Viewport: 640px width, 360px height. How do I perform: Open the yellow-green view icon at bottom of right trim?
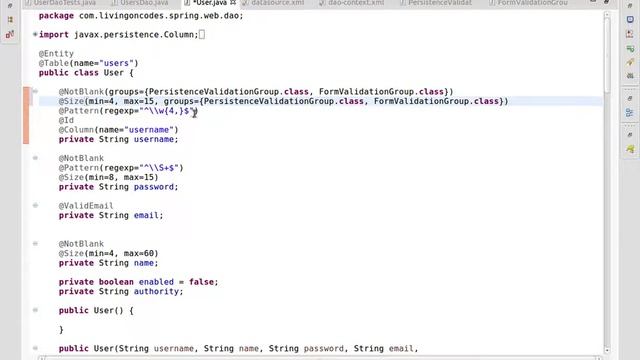[x=630, y=149]
